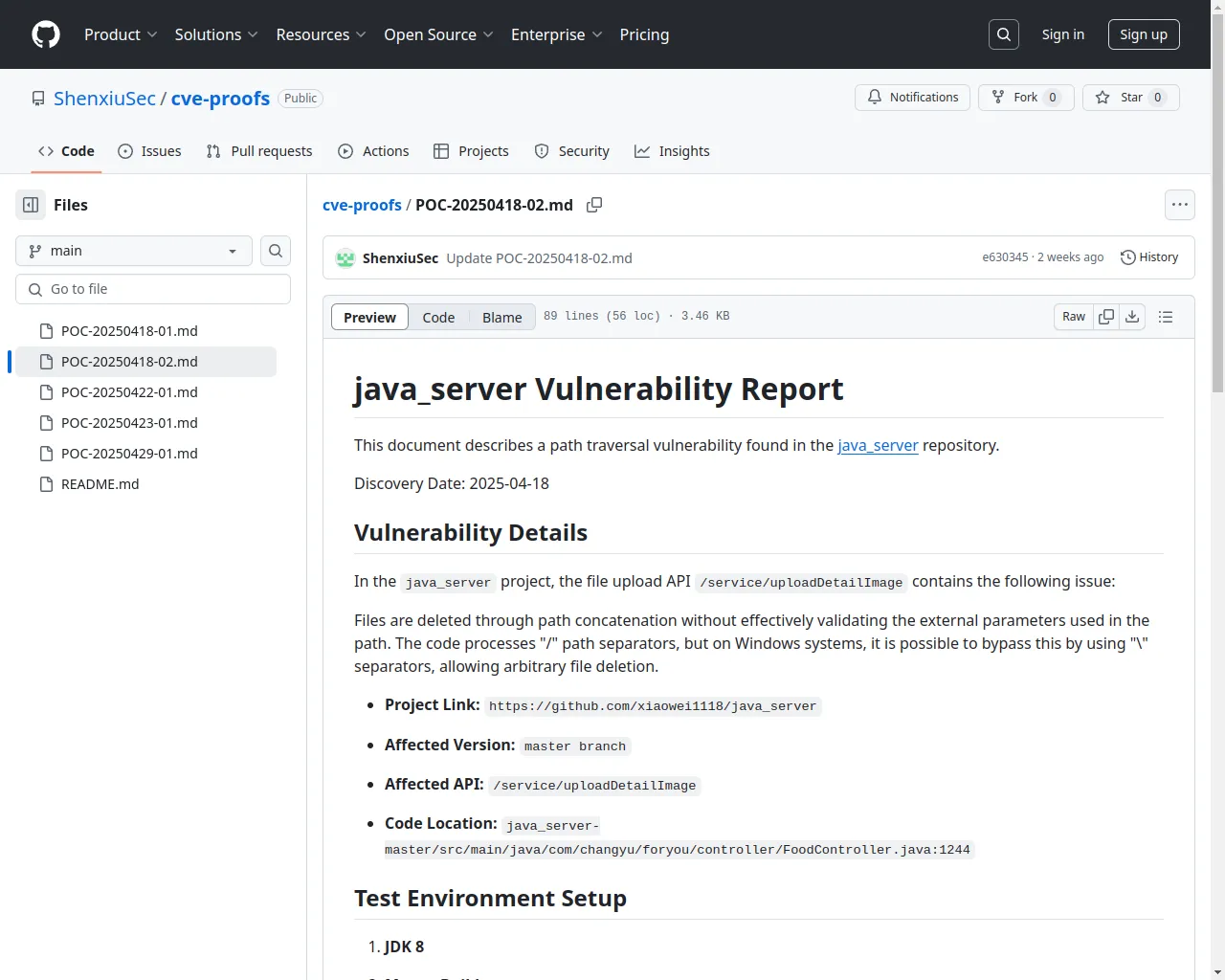The height and width of the screenshot is (980, 1225).
Task: Select the Preview view toggle
Action: pyautogui.click(x=369, y=317)
